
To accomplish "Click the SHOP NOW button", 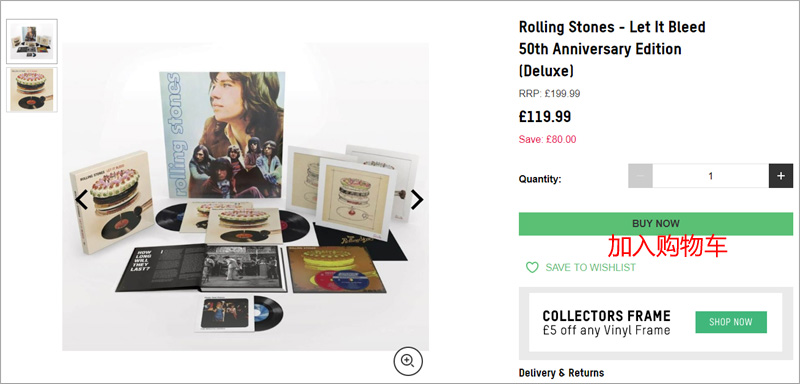I will [731, 322].
